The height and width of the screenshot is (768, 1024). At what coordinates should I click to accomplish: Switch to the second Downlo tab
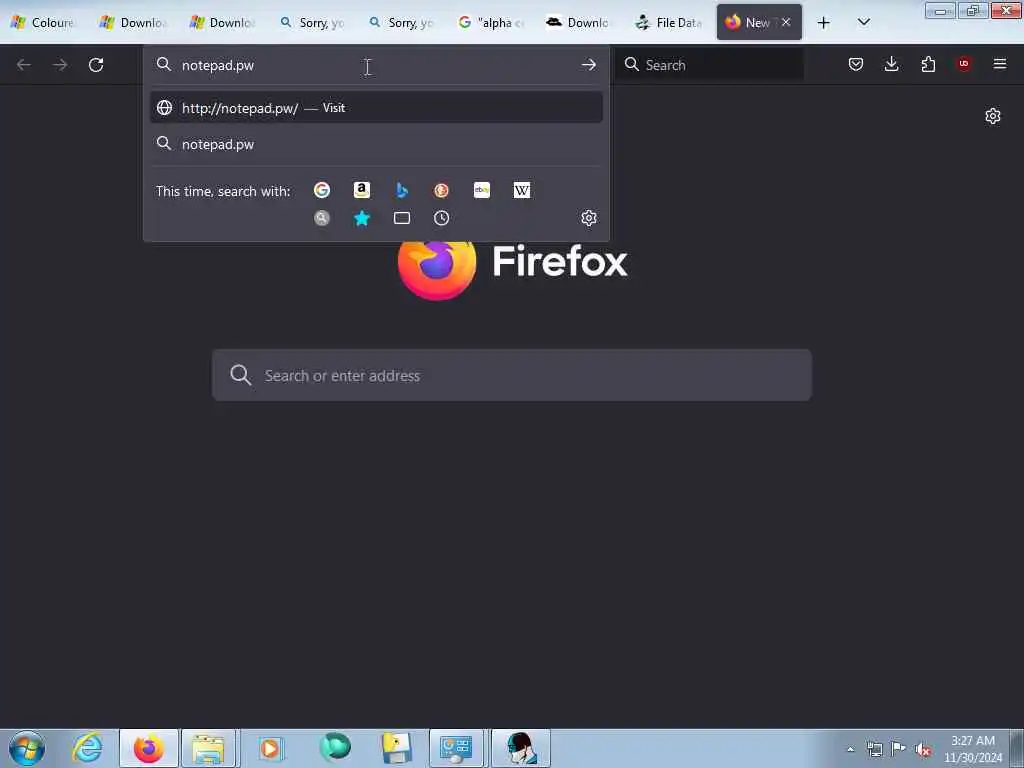point(222,23)
